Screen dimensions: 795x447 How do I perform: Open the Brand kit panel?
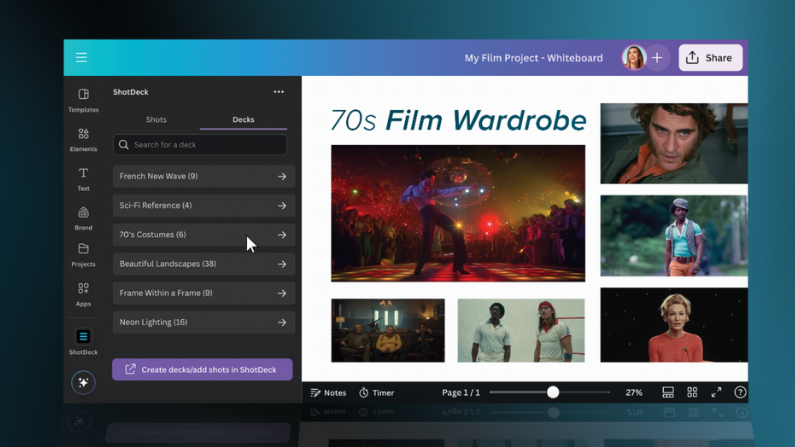[84, 218]
